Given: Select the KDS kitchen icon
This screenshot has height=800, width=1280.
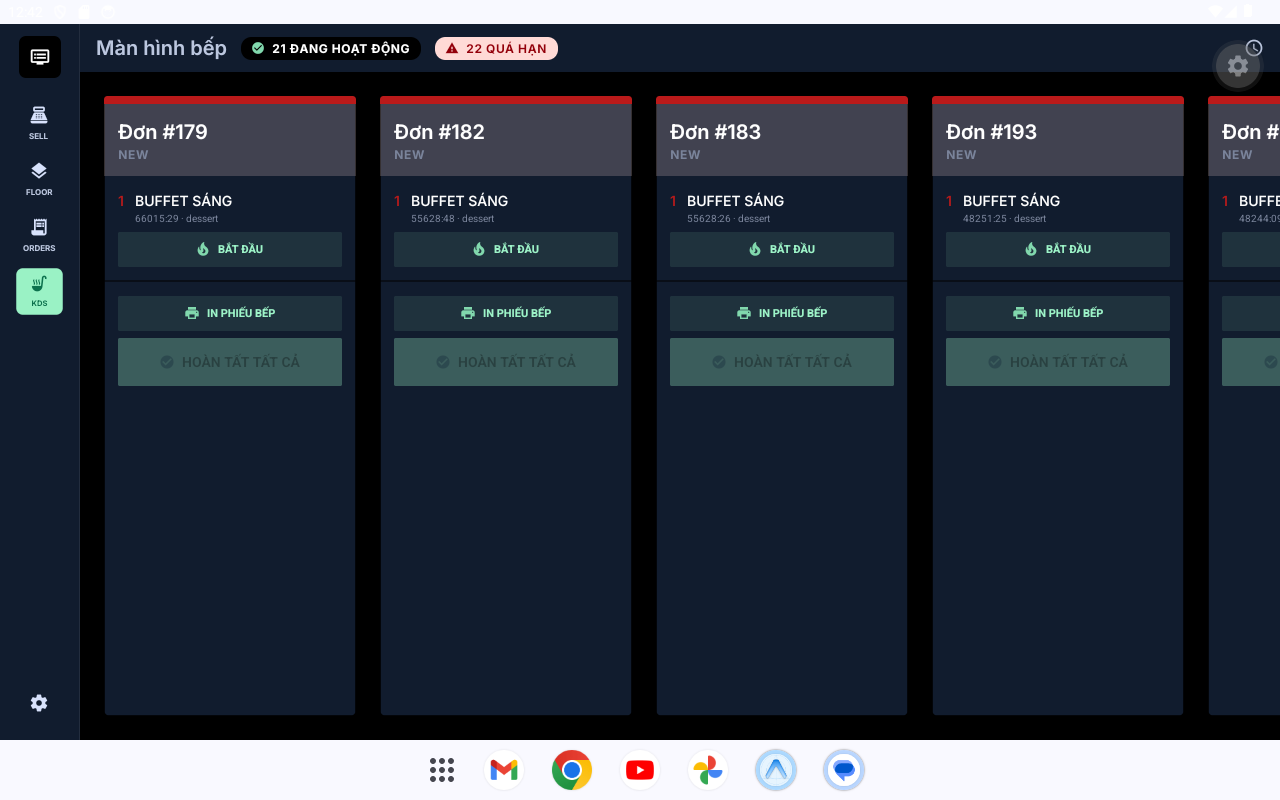Looking at the screenshot, I should click(39, 291).
